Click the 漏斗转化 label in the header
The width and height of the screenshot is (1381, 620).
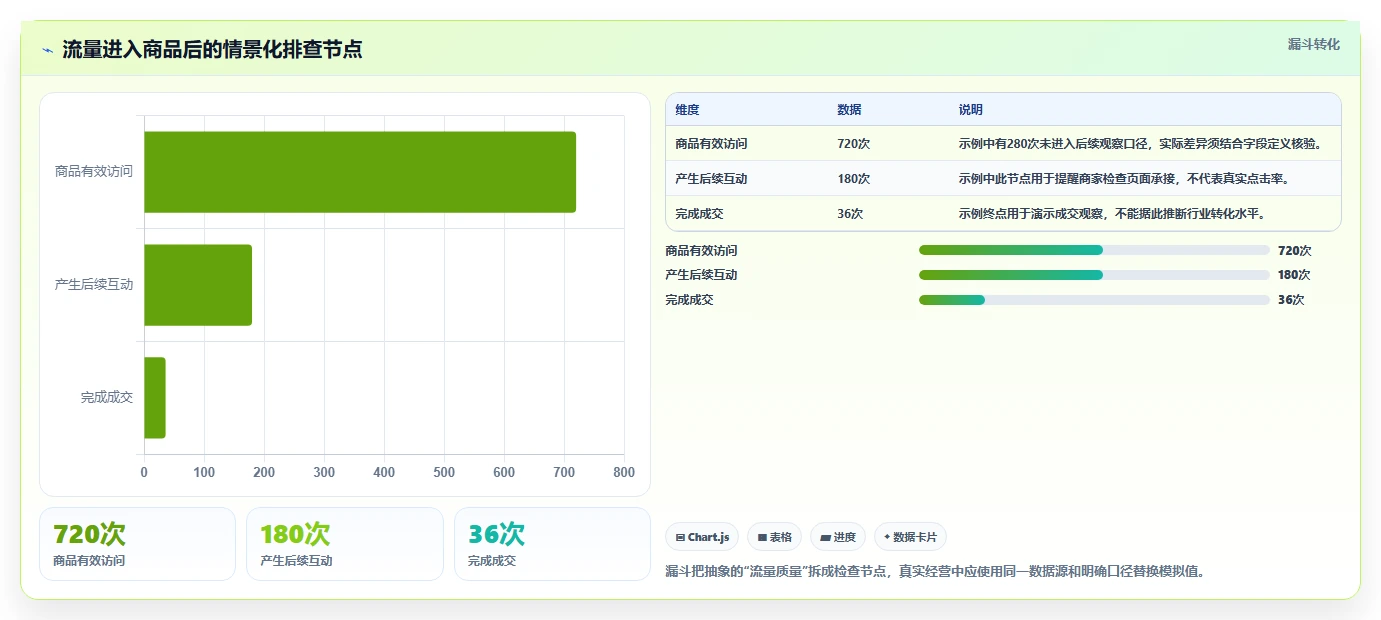click(x=1313, y=44)
